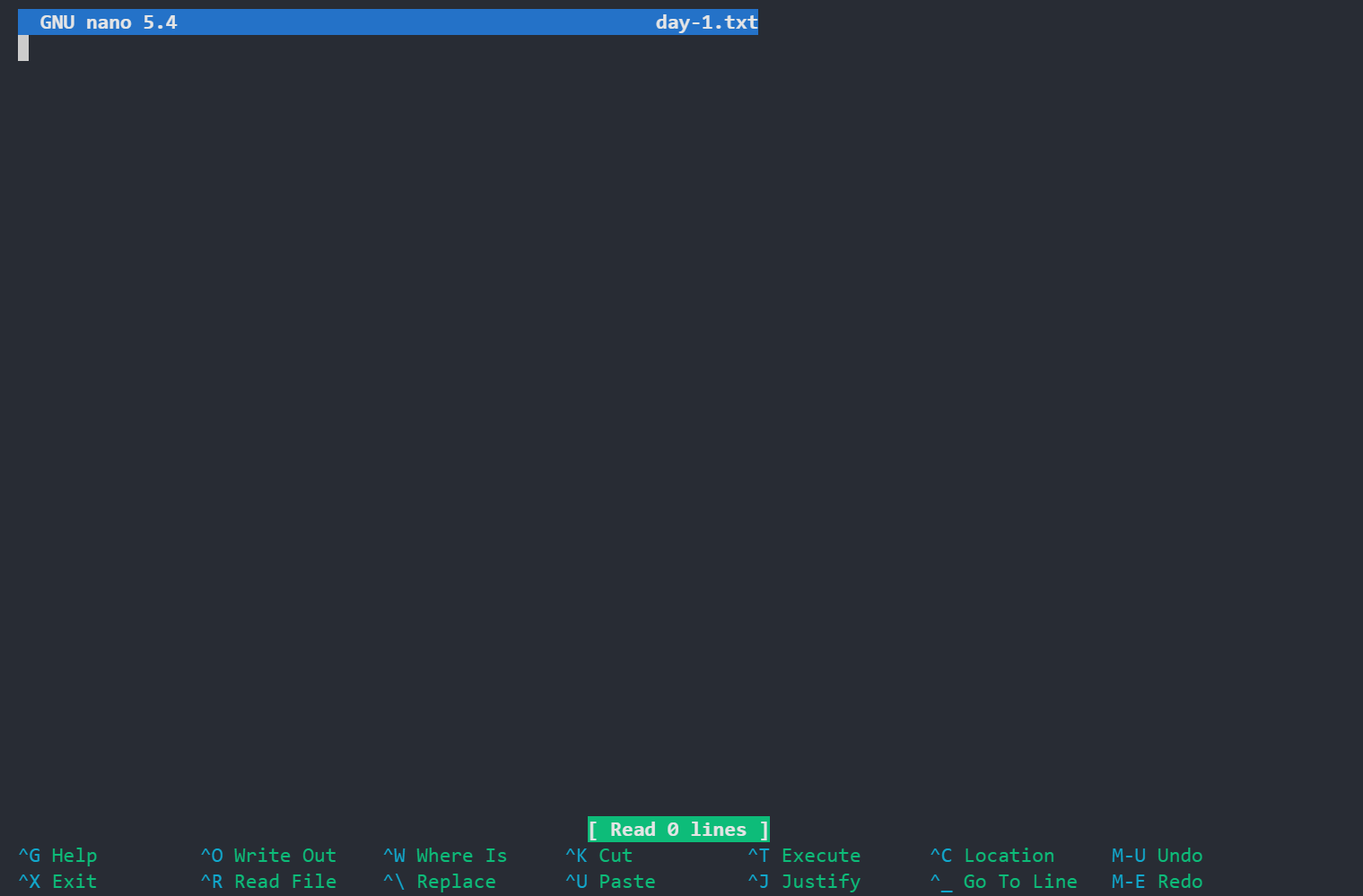Click the ^K Cut command

pyautogui.click(x=598, y=856)
